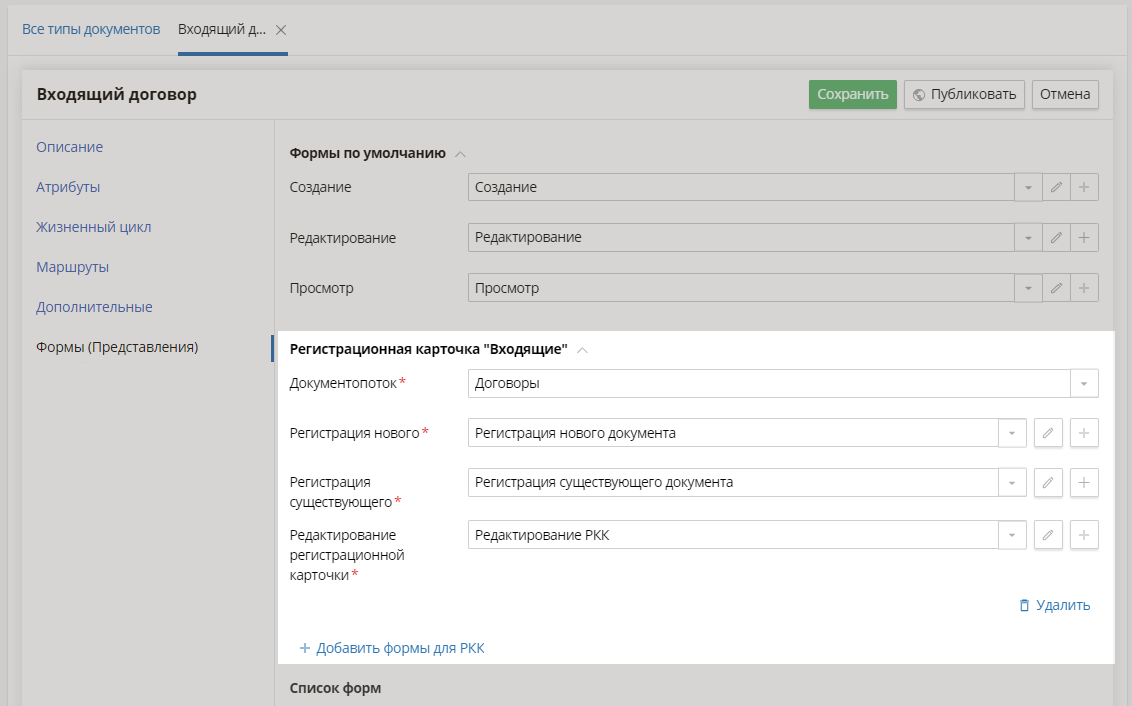Open the pencil icon for Регистрация существующего
Viewport: 1132px width, 706px height.
click(1048, 482)
